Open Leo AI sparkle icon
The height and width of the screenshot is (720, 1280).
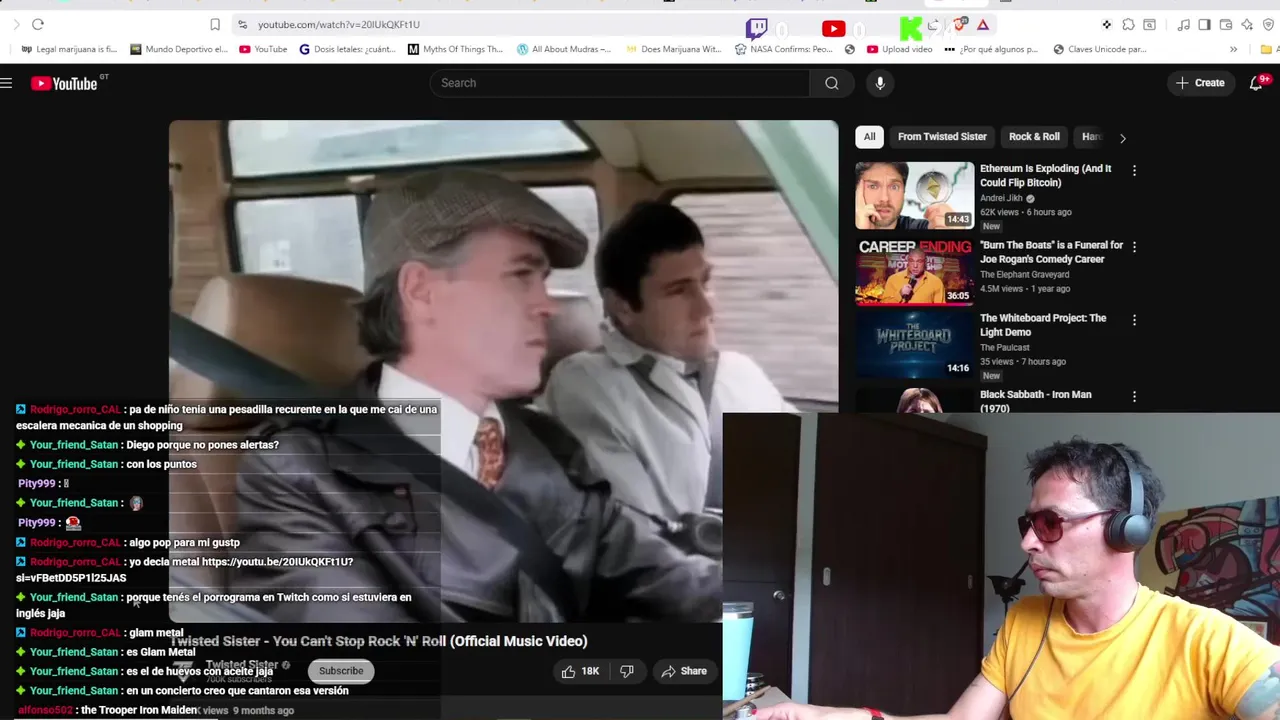[x=1246, y=25]
